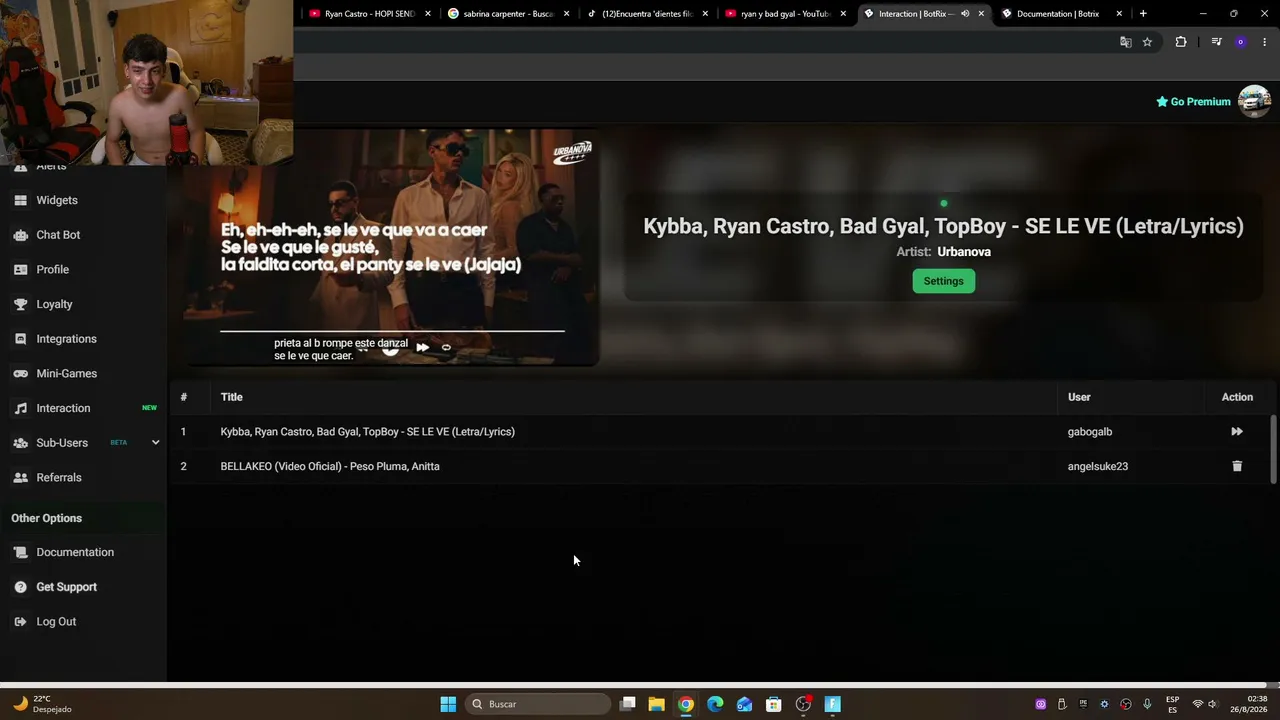Viewport: 1280px width, 720px height.
Task: Click the Get Support link
Action: click(x=66, y=587)
